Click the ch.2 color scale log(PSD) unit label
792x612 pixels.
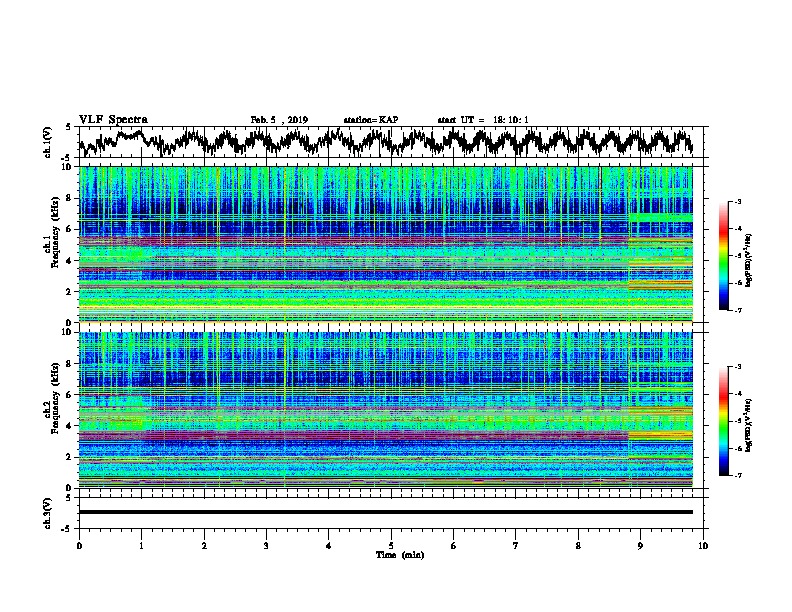(749, 425)
